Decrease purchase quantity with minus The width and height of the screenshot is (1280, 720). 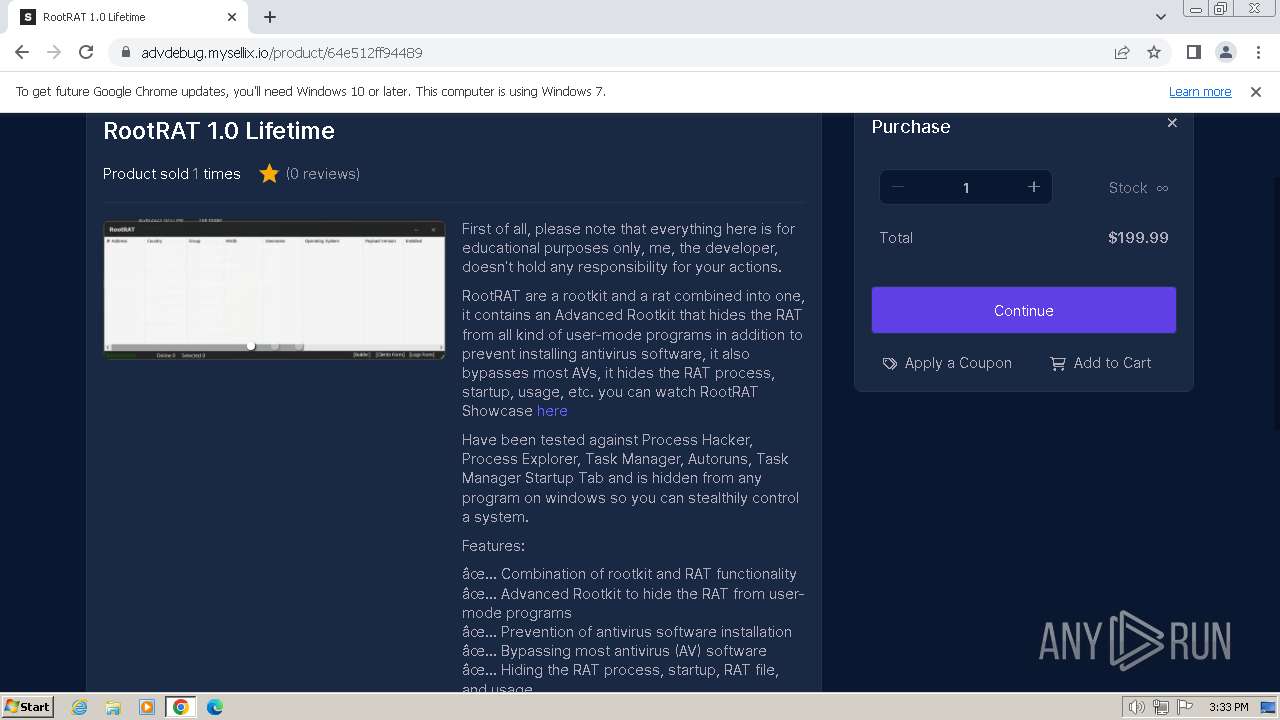tap(898, 187)
